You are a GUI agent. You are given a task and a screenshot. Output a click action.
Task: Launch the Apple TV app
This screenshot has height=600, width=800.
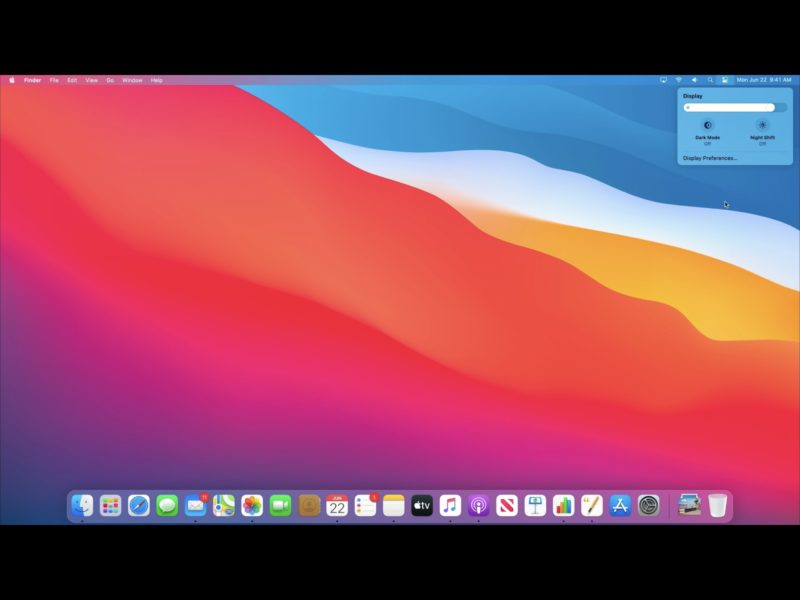(x=422, y=506)
